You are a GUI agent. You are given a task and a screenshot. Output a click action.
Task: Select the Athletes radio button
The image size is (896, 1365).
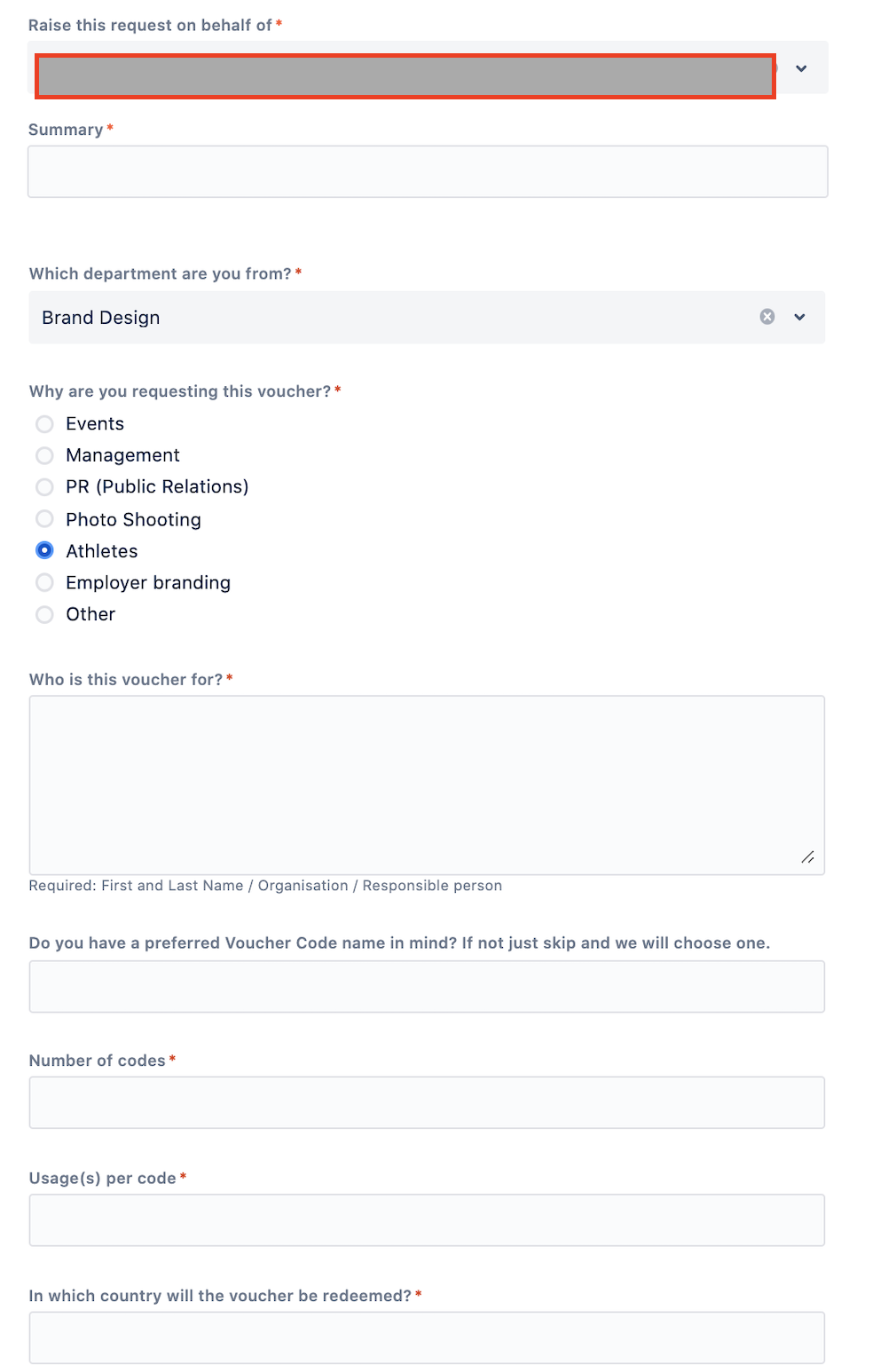pyautogui.click(x=44, y=551)
